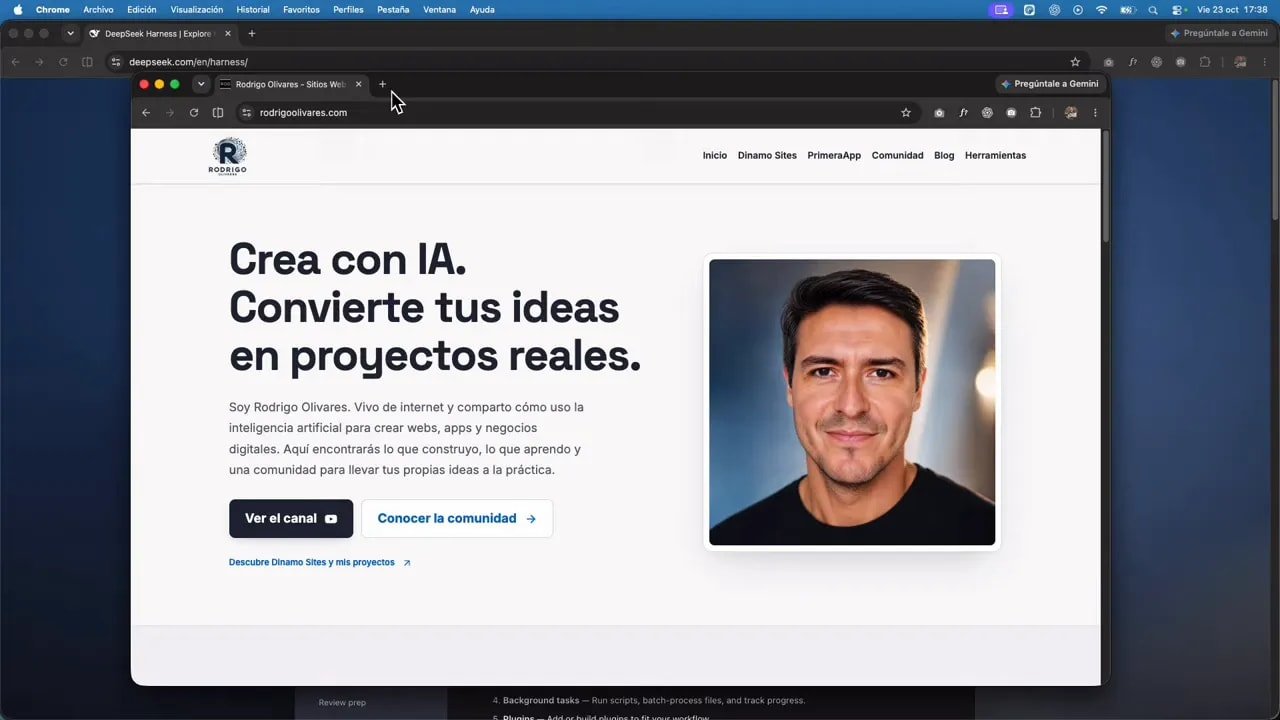1280x720 pixels.
Task: Bookmark rodrigoolivares.com with the star icon
Action: click(x=906, y=113)
